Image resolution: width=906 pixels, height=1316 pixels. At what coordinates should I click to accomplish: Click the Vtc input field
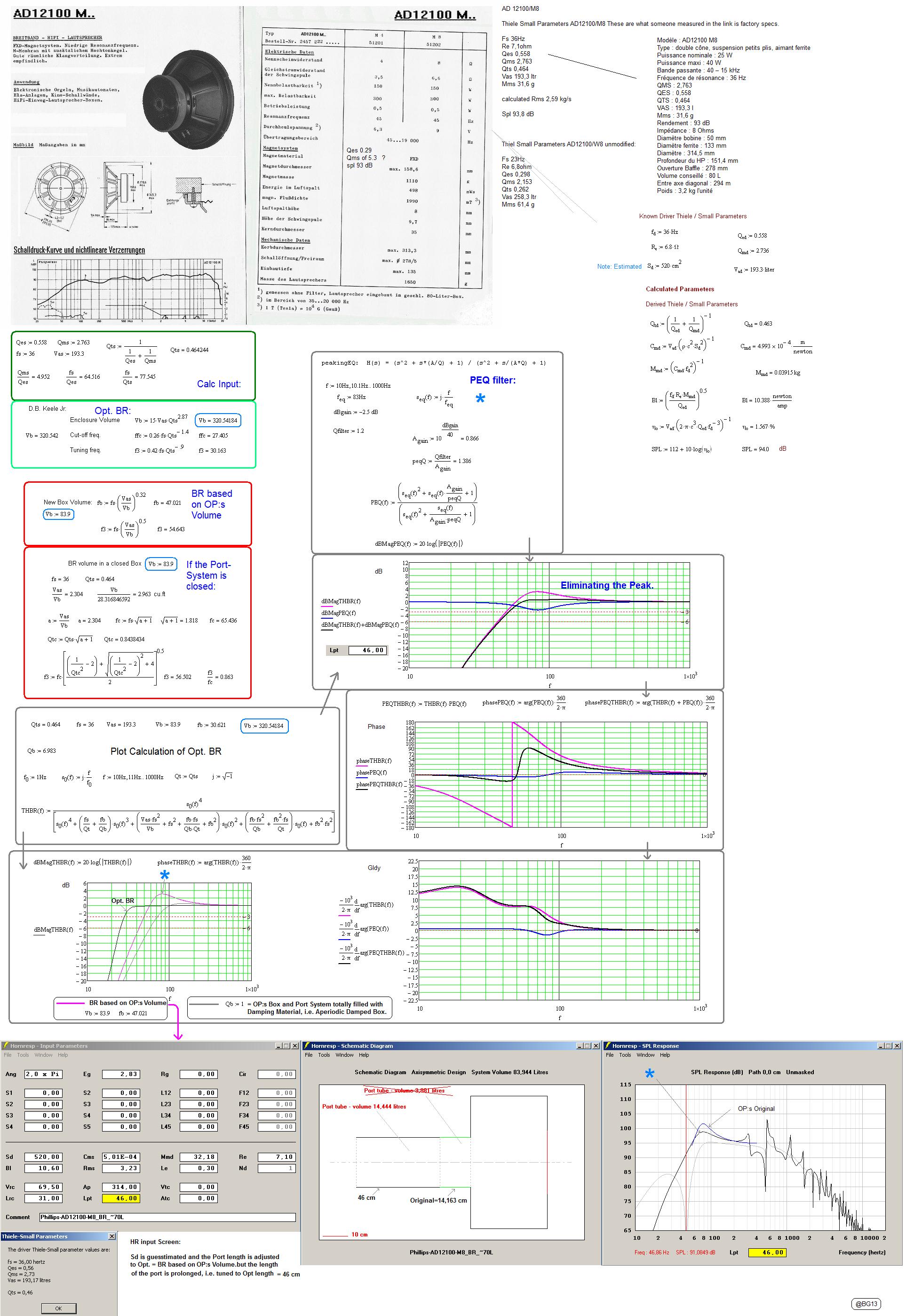[198, 1187]
